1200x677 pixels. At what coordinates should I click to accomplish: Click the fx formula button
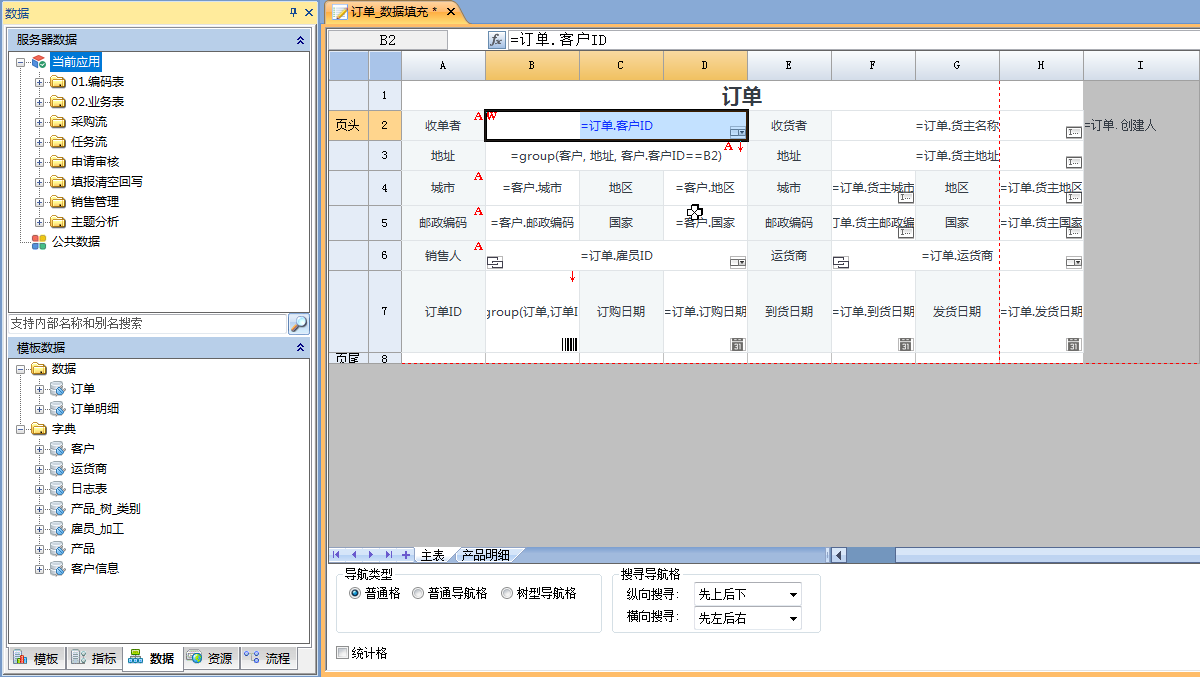coord(496,40)
